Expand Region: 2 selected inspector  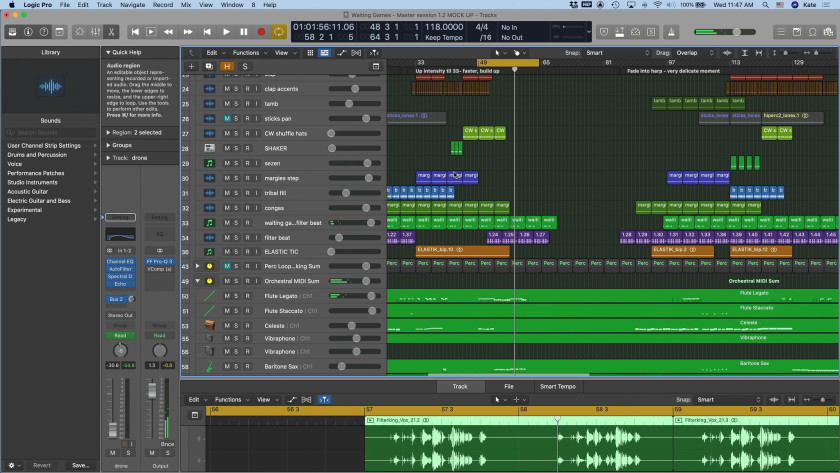pyautogui.click(x=108, y=132)
